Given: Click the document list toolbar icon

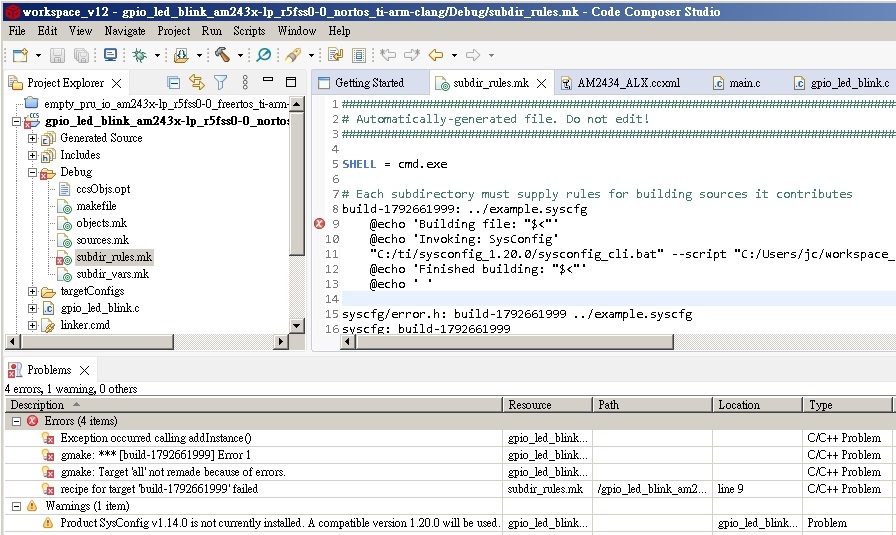Looking at the screenshot, I should (359, 55).
